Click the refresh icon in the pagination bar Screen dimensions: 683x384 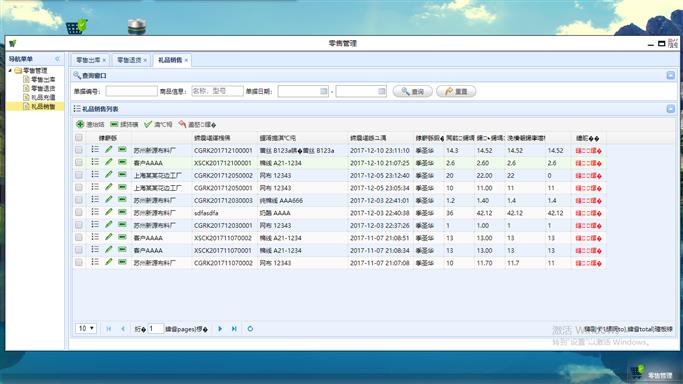coord(250,329)
